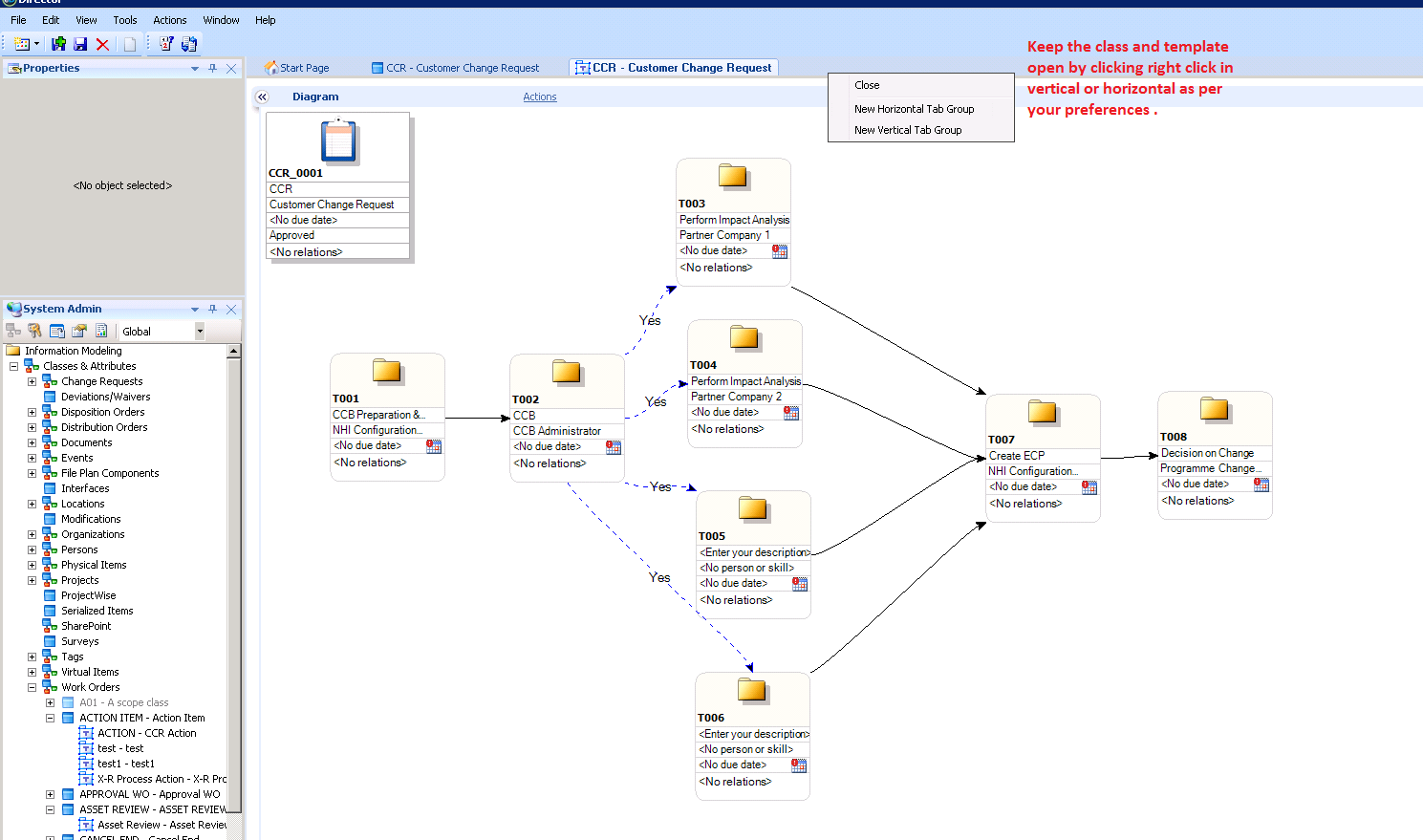The image size is (1423, 840).
Task: Open the calendar icon on task T003
Action: point(780,251)
